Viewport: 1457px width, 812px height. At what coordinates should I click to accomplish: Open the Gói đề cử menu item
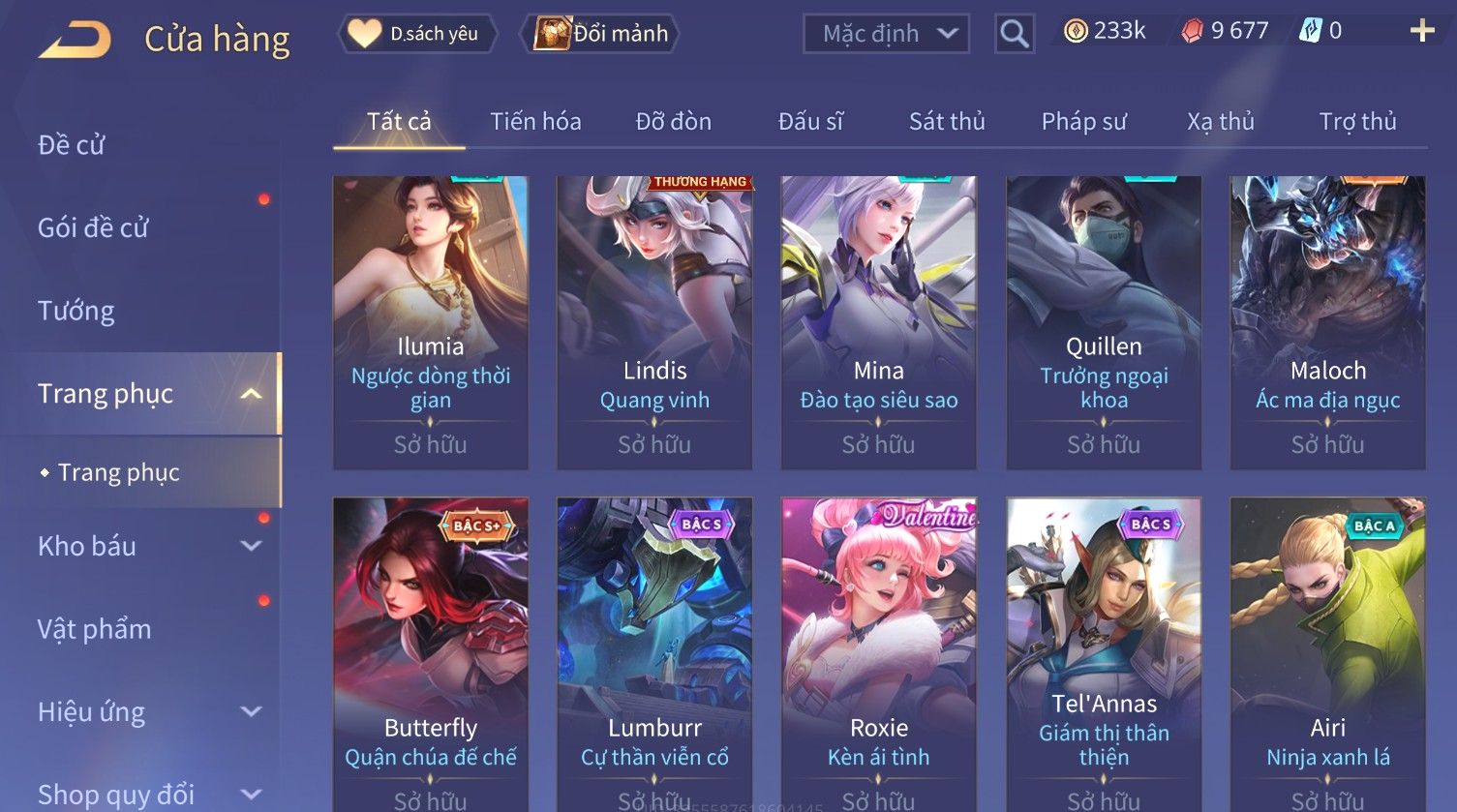(x=93, y=228)
